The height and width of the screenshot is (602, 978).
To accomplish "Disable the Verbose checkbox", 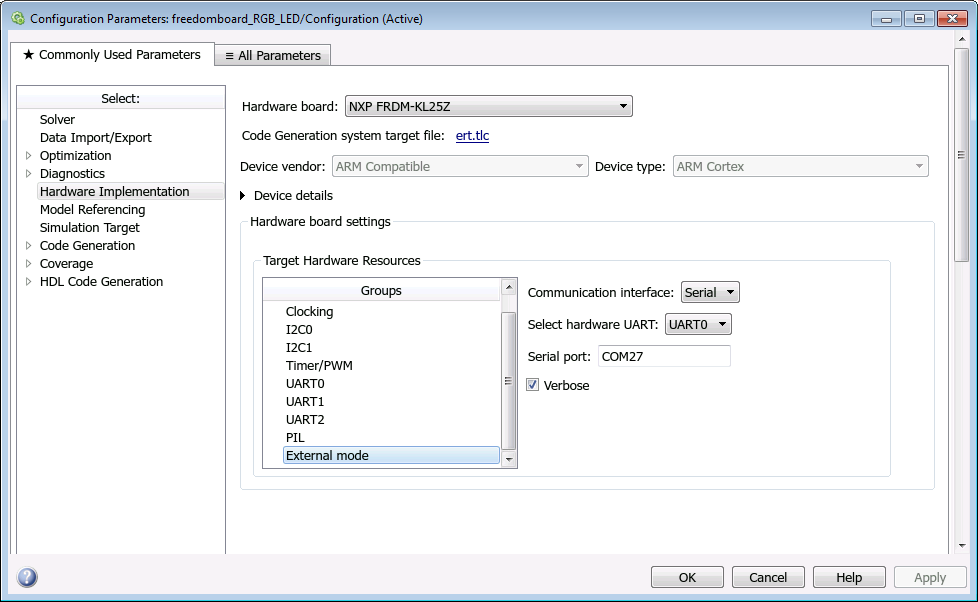I will click(x=532, y=384).
